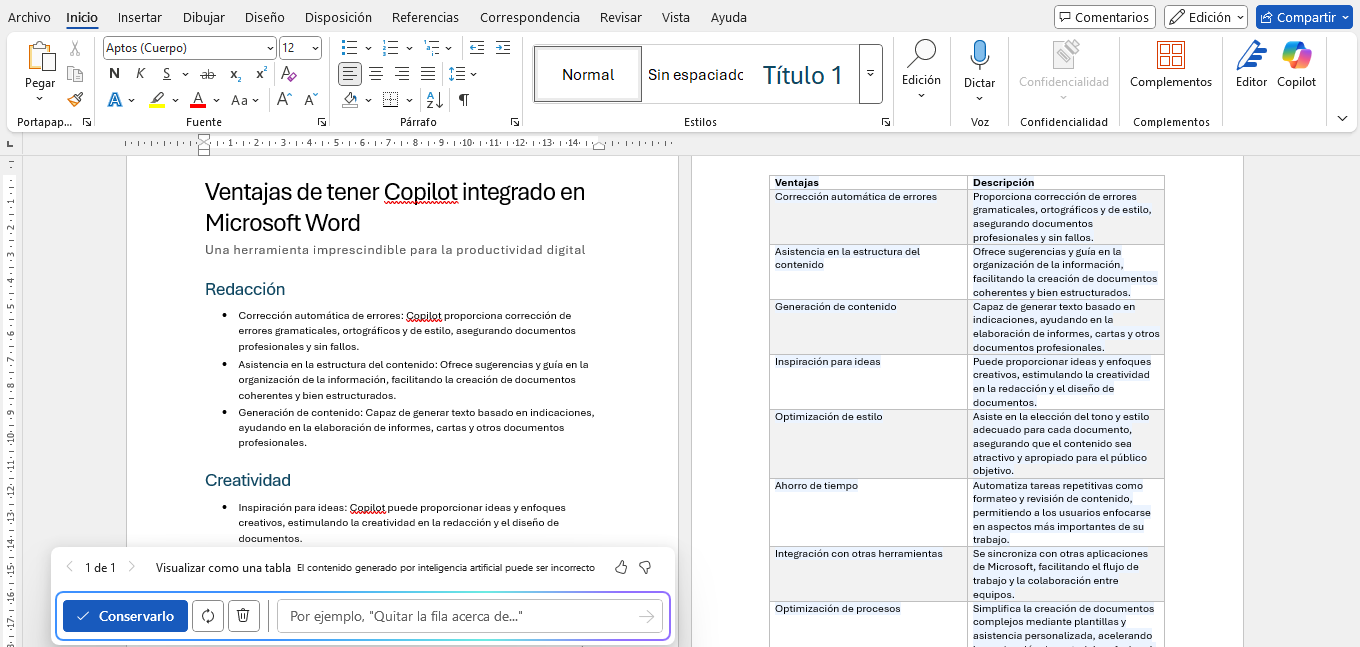Go to previous Copilot draft arrow
Image resolution: width=1360 pixels, height=647 pixels.
[69, 567]
